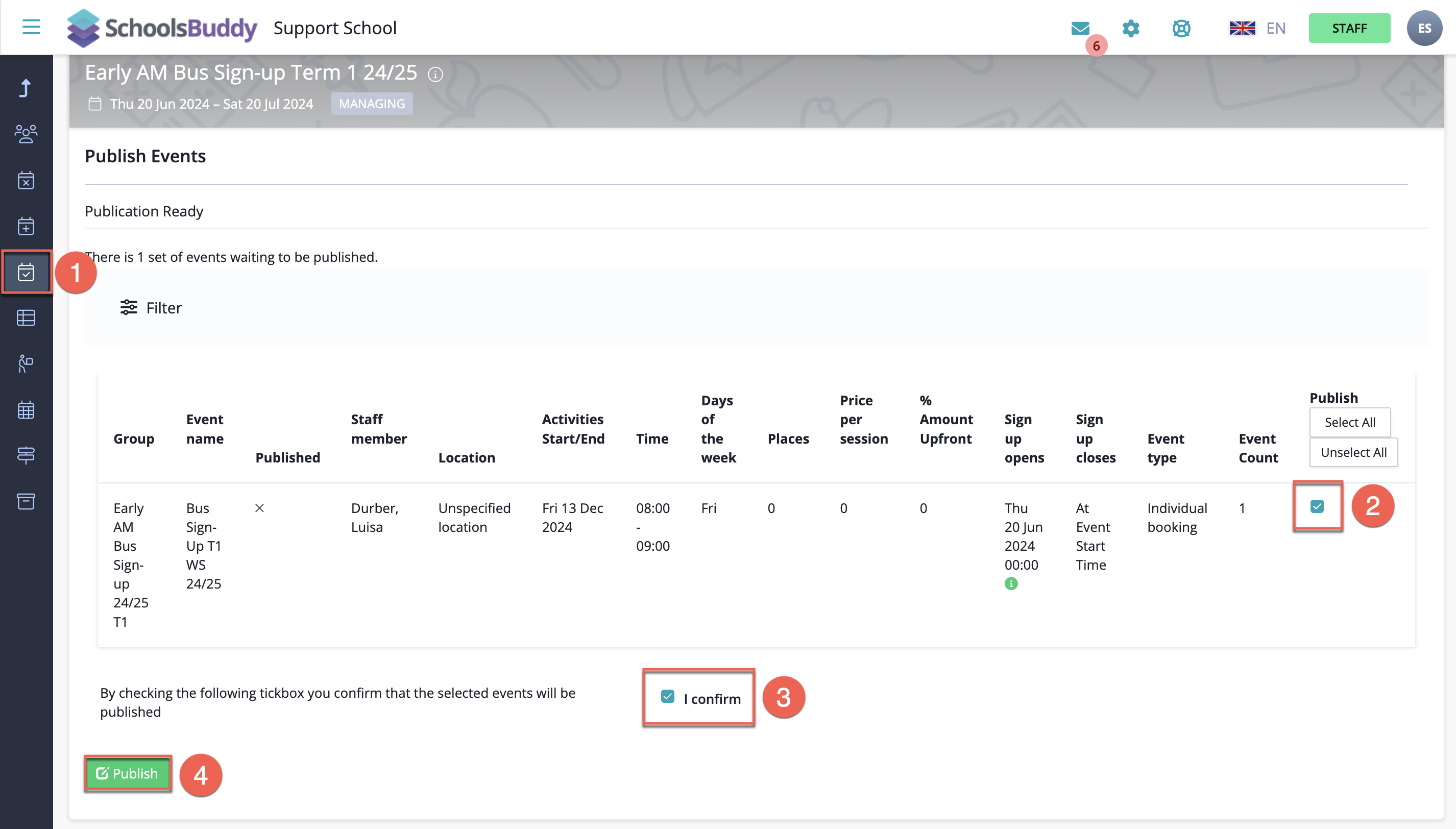The height and width of the screenshot is (829, 1456).
Task: Click the filter sliders icon
Action: point(129,307)
